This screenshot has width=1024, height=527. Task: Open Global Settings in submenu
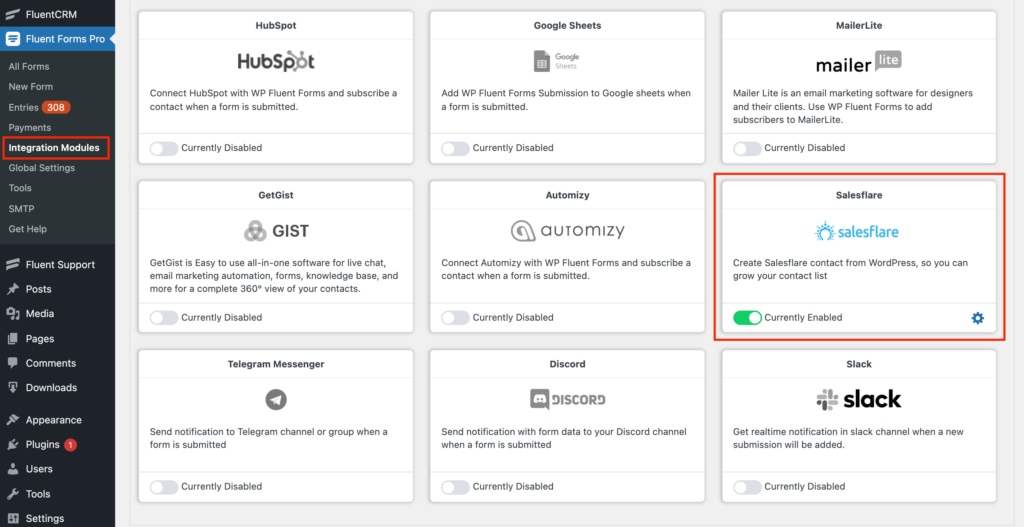point(42,168)
